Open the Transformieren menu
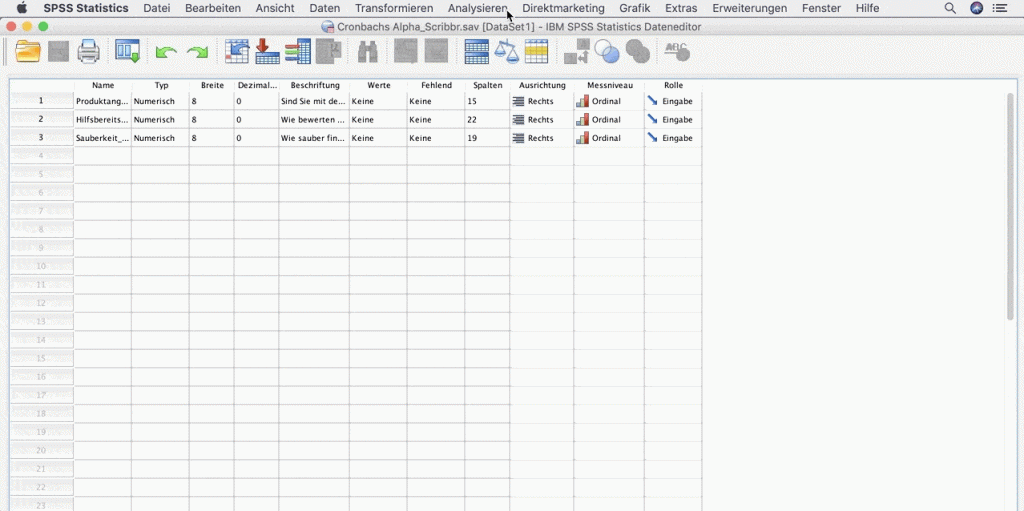This screenshot has height=511, width=1024. pyautogui.click(x=394, y=8)
